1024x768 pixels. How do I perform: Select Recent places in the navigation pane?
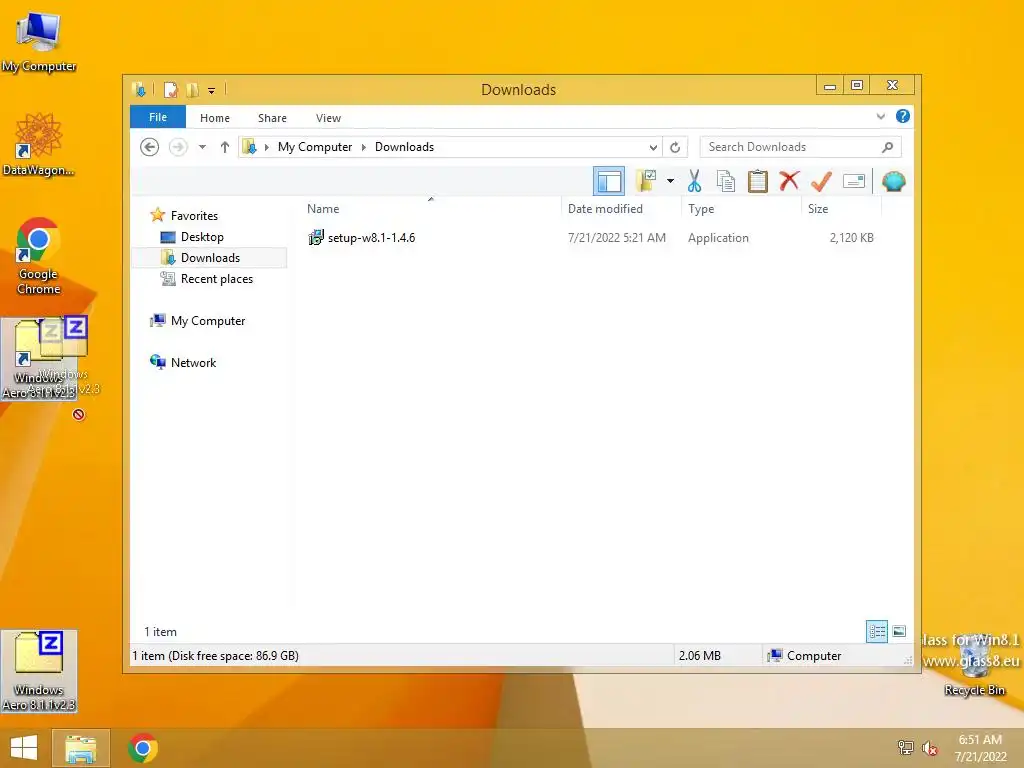coord(216,279)
